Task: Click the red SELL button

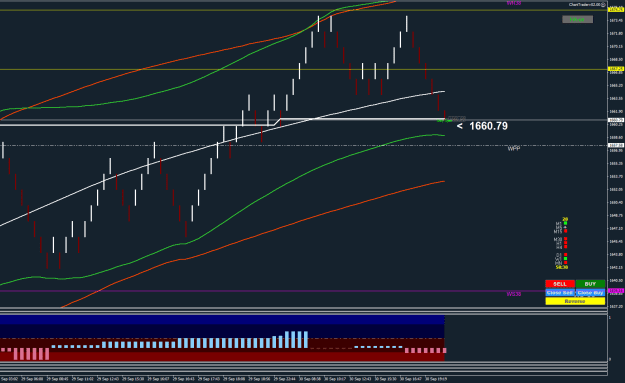Action: pos(560,284)
